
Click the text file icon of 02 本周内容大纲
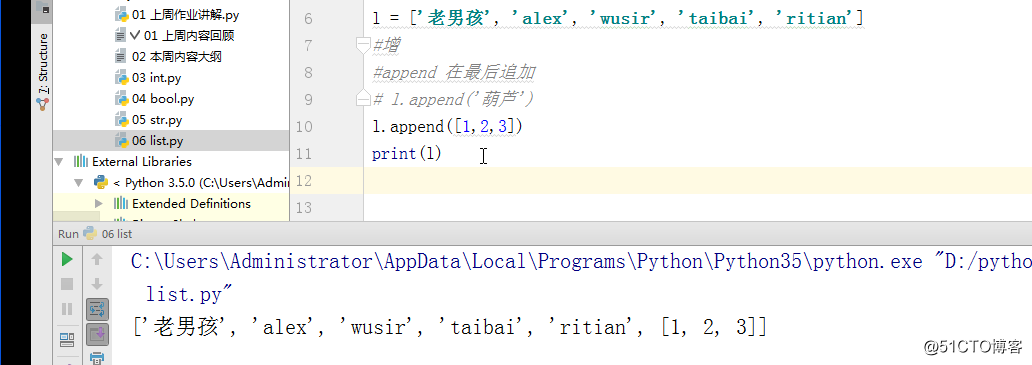[x=120, y=57]
